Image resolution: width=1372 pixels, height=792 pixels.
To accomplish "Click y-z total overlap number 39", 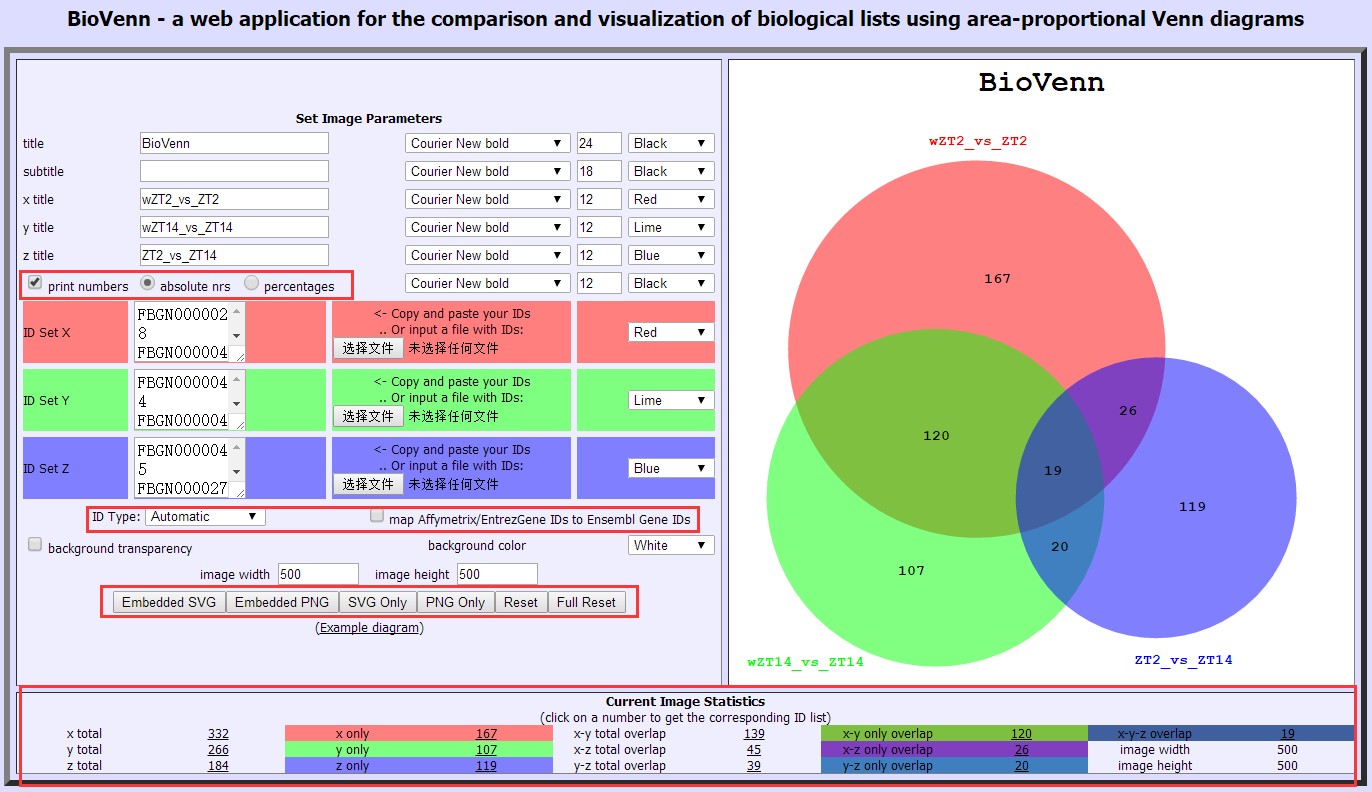I will point(754,766).
